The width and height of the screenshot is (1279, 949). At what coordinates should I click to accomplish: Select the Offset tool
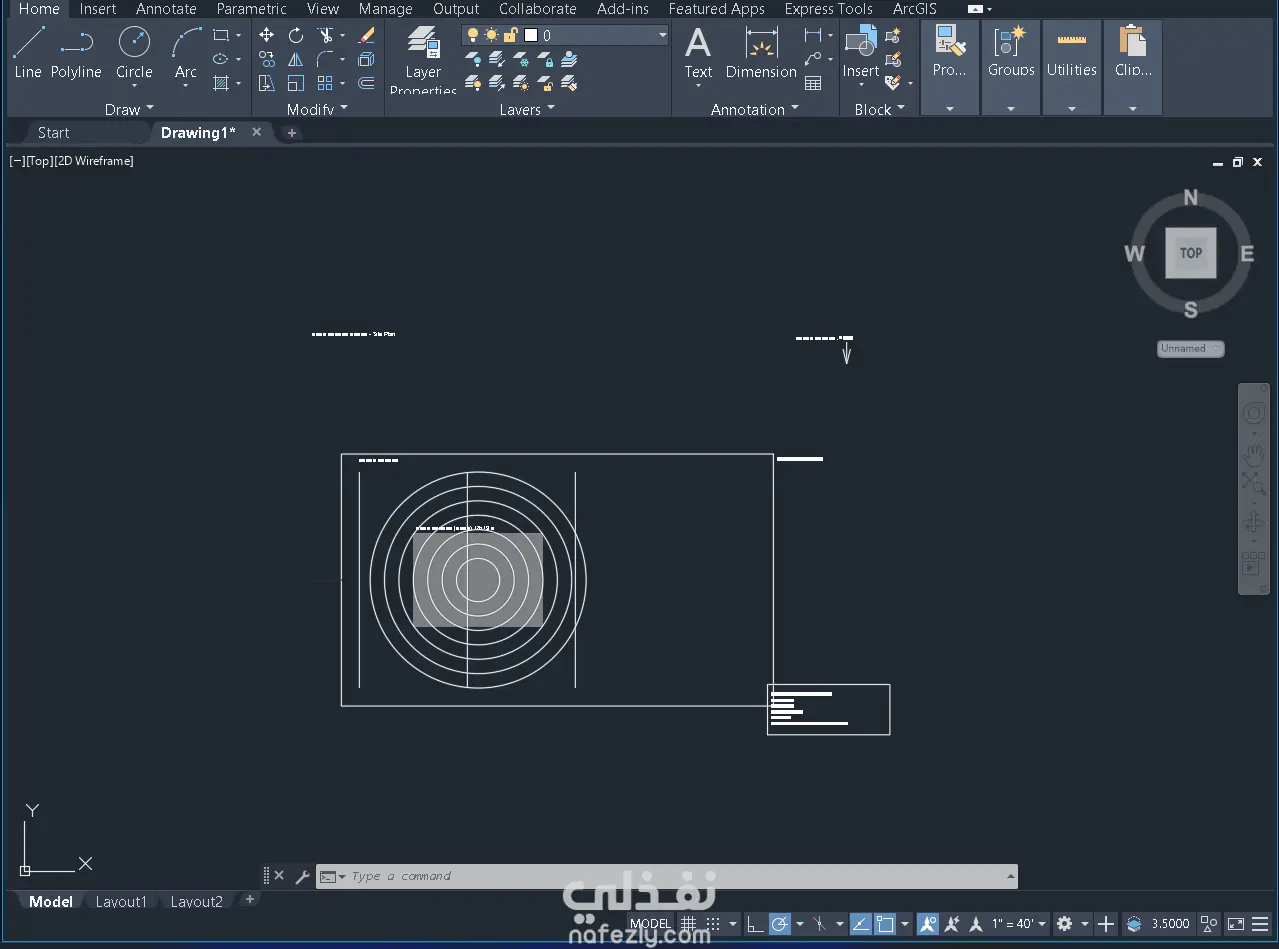pyautogui.click(x=367, y=83)
